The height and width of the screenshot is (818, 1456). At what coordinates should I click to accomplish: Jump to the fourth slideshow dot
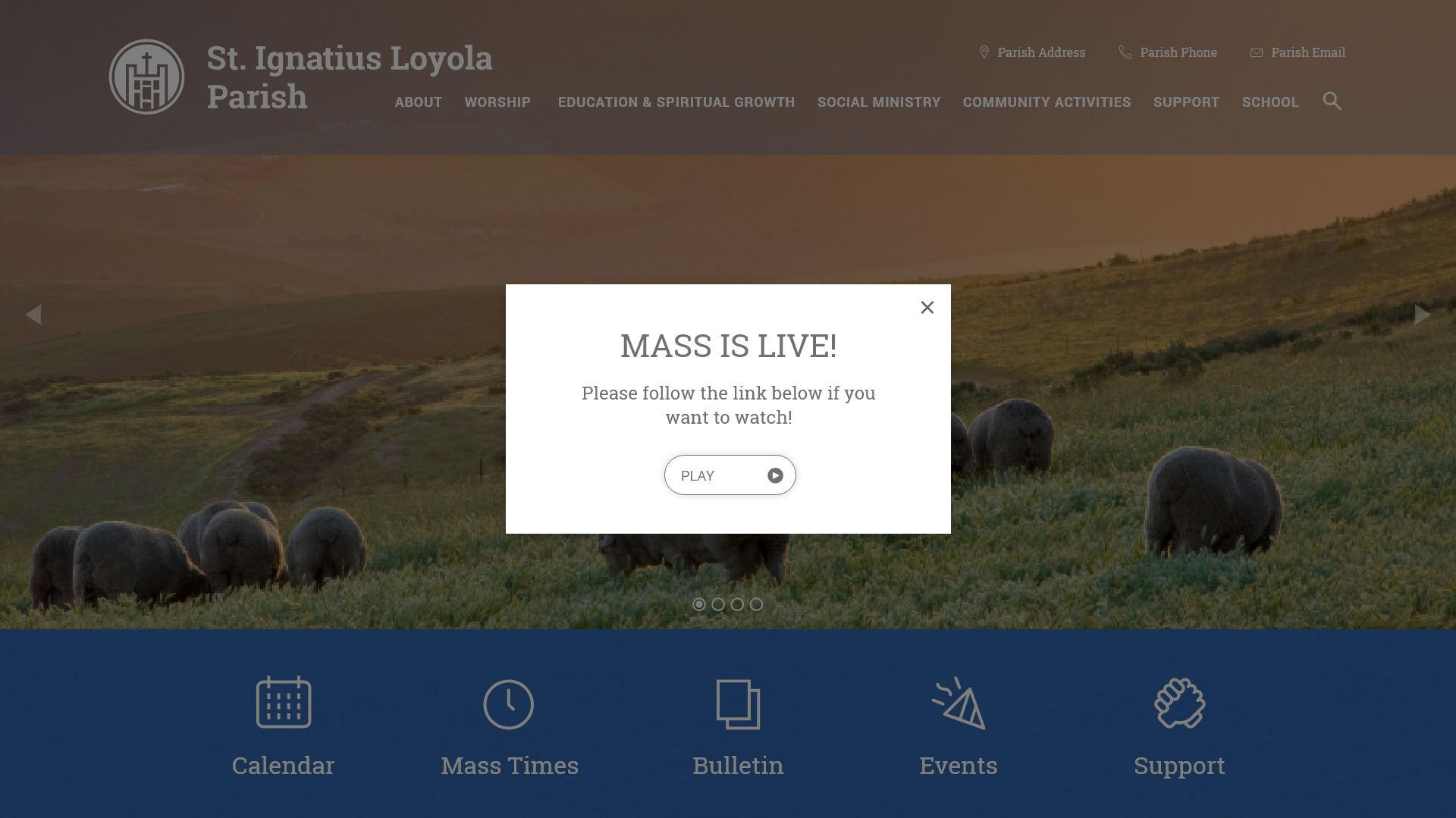756,604
